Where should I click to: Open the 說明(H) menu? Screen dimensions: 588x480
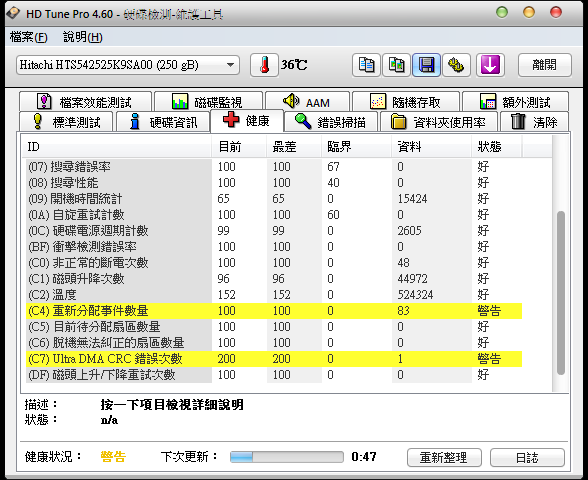point(82,37)
